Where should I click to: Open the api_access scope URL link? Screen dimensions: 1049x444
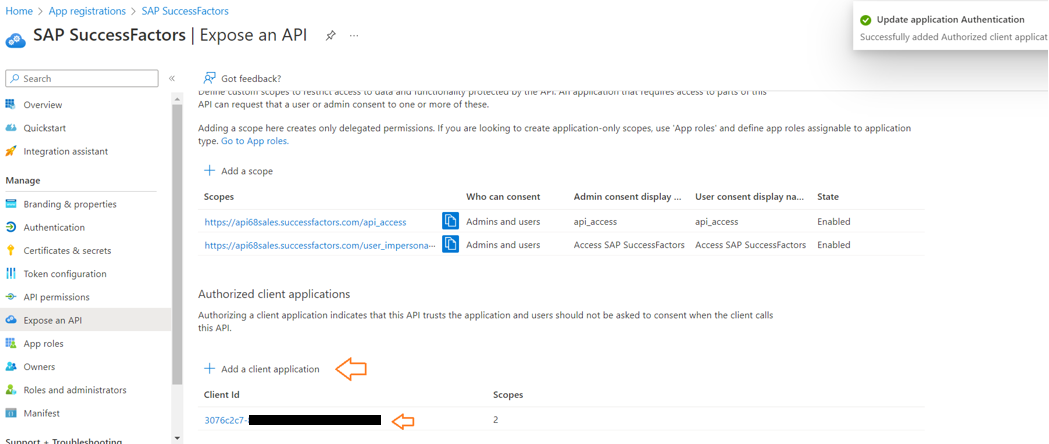click(x=305, y=222)
